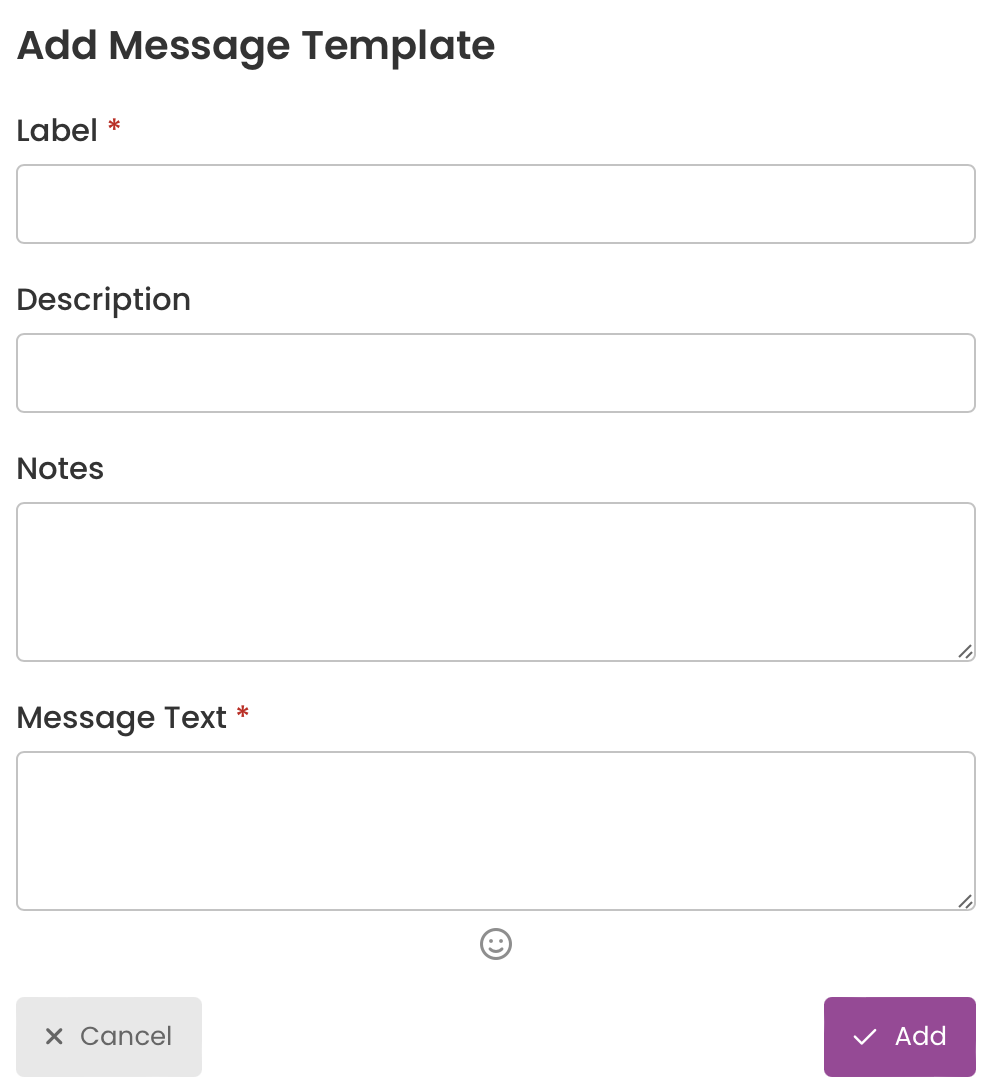The height and width of the screenshot is (1092, 990).
Task: Submit the template with Add button
Action: click(899, 1037)
